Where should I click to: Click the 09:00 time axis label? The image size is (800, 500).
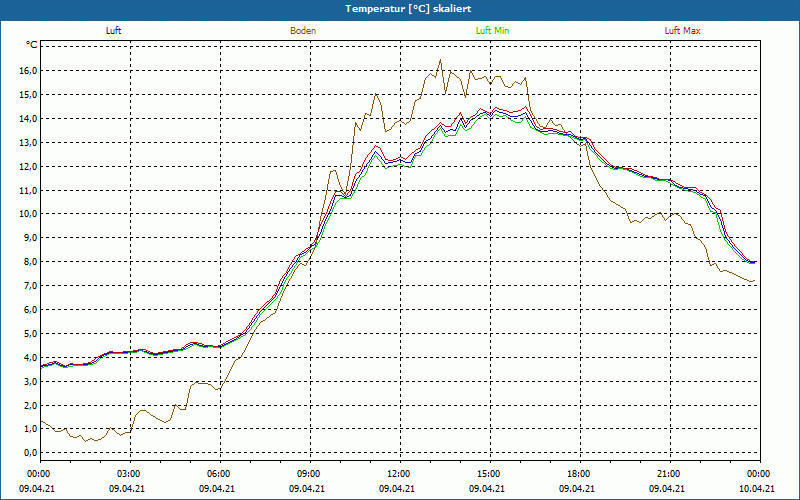pyautogui.click(x=307, y=474)
